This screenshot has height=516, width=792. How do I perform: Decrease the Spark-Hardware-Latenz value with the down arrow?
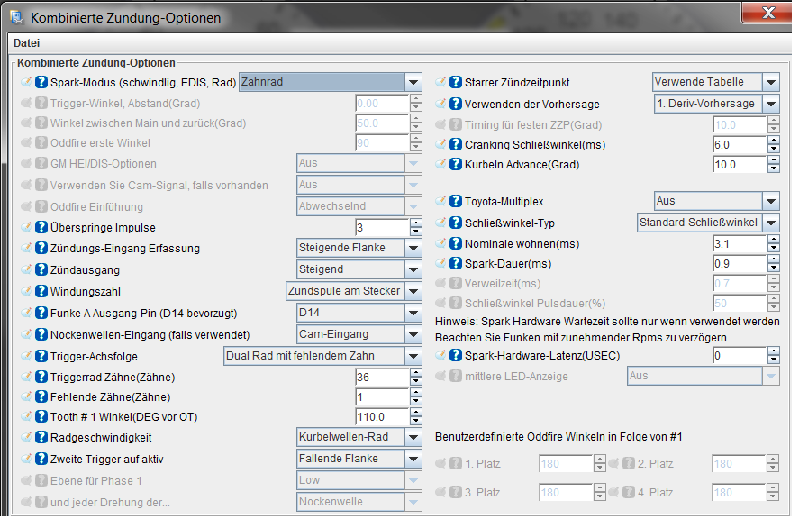[771, 360]
